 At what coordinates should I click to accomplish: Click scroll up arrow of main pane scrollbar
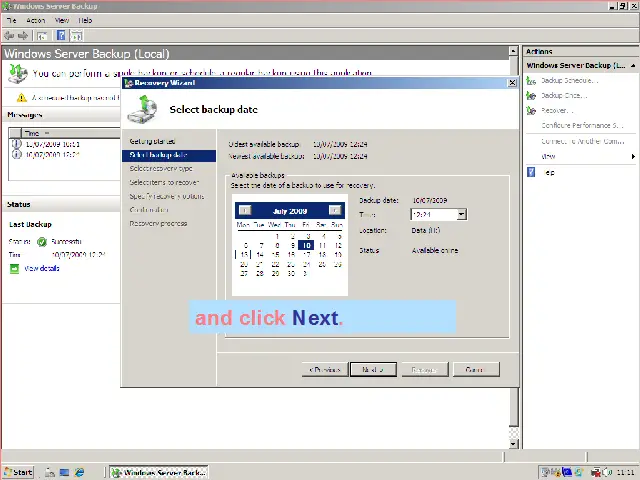(513, 51)
